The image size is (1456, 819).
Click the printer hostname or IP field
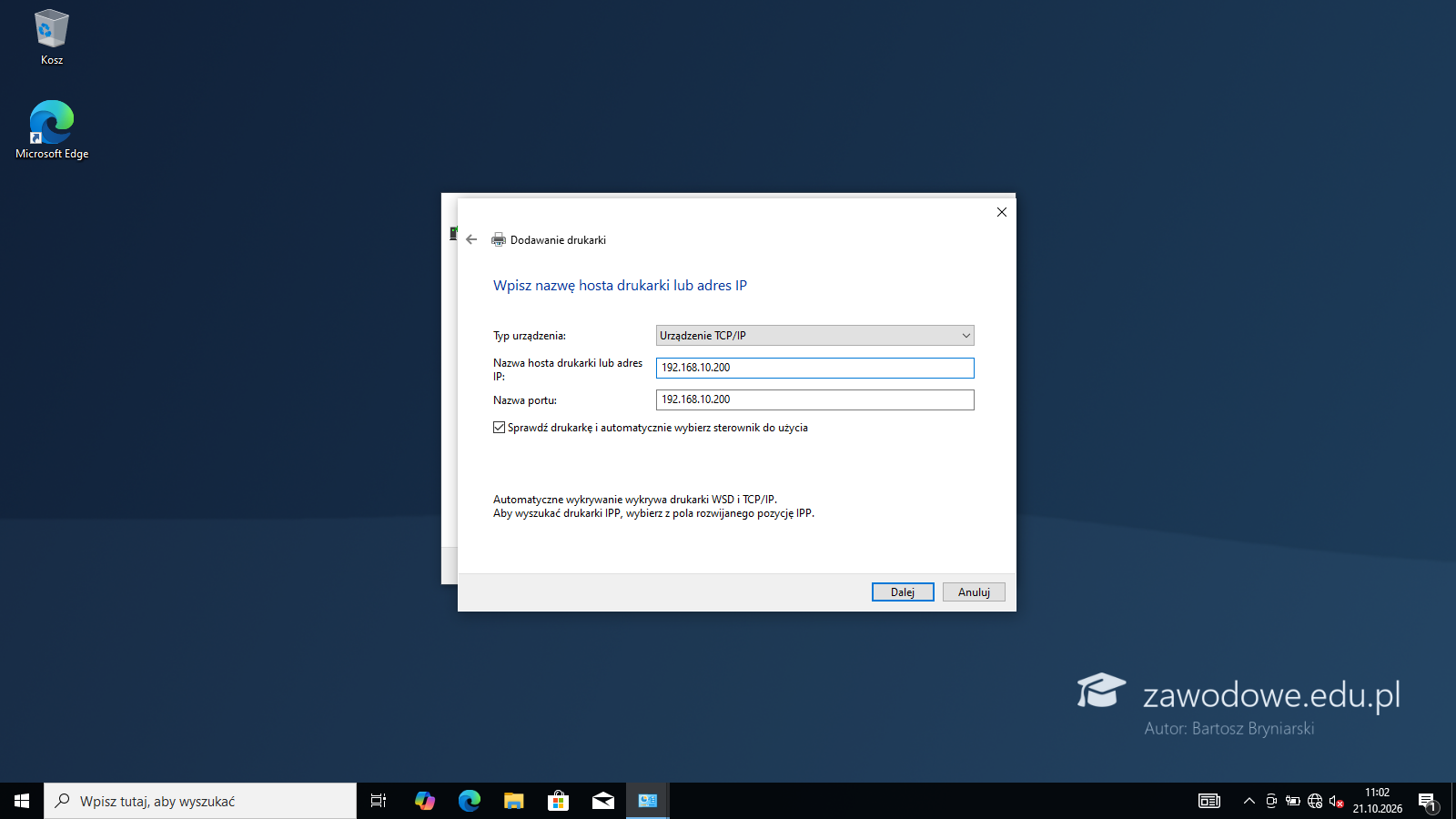click(x=815, y=368)
